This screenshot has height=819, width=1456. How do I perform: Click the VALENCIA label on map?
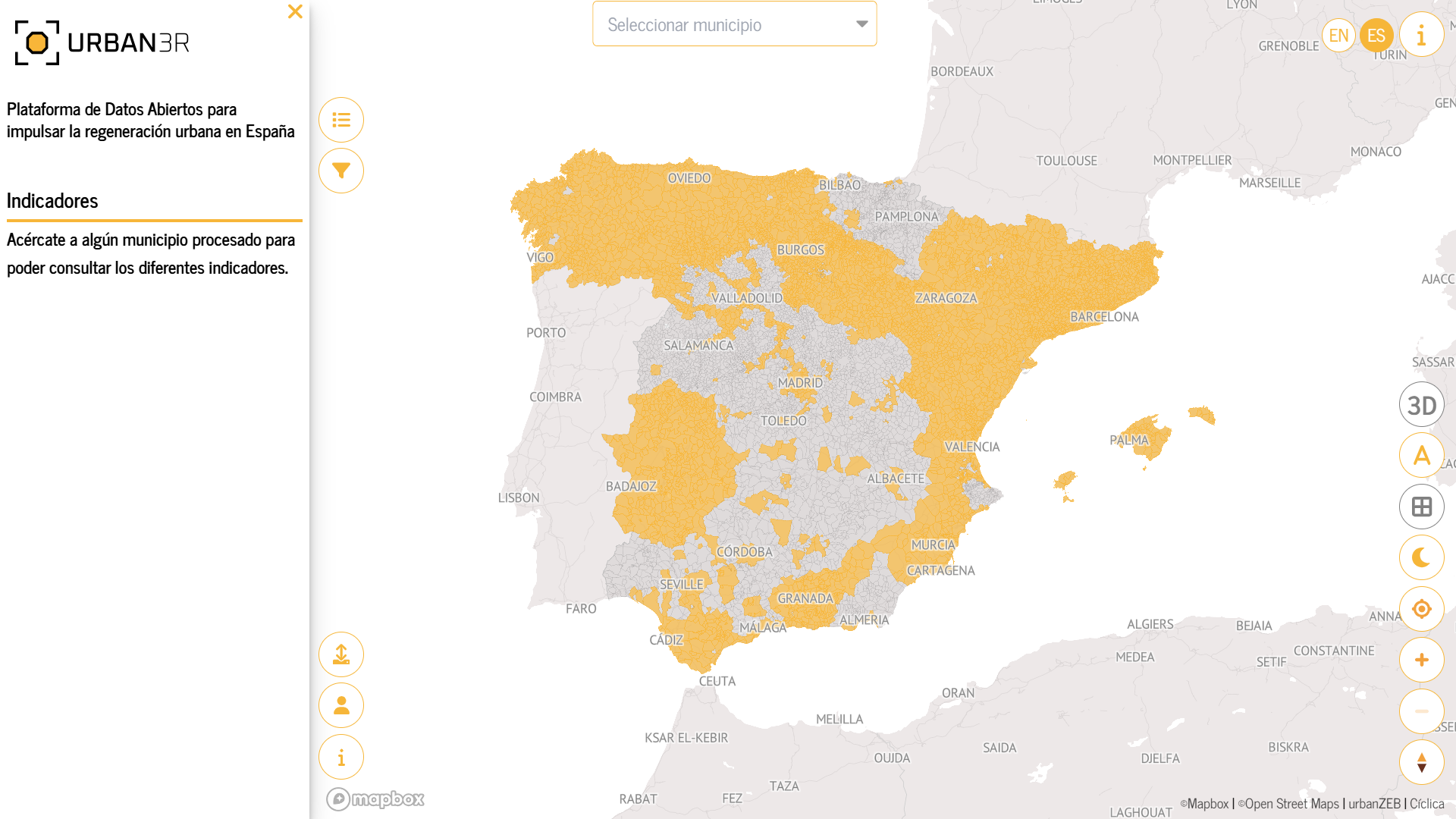click(972, 447)
